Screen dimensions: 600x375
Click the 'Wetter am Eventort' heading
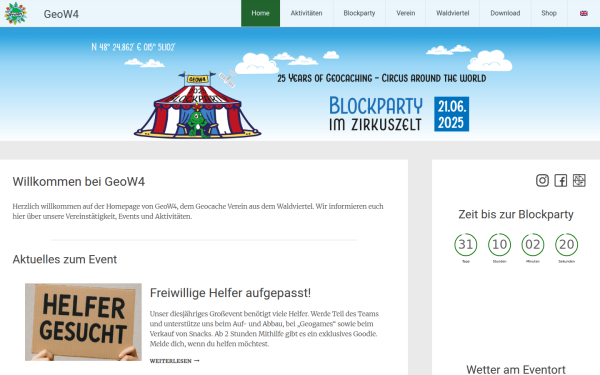point(516,370)
